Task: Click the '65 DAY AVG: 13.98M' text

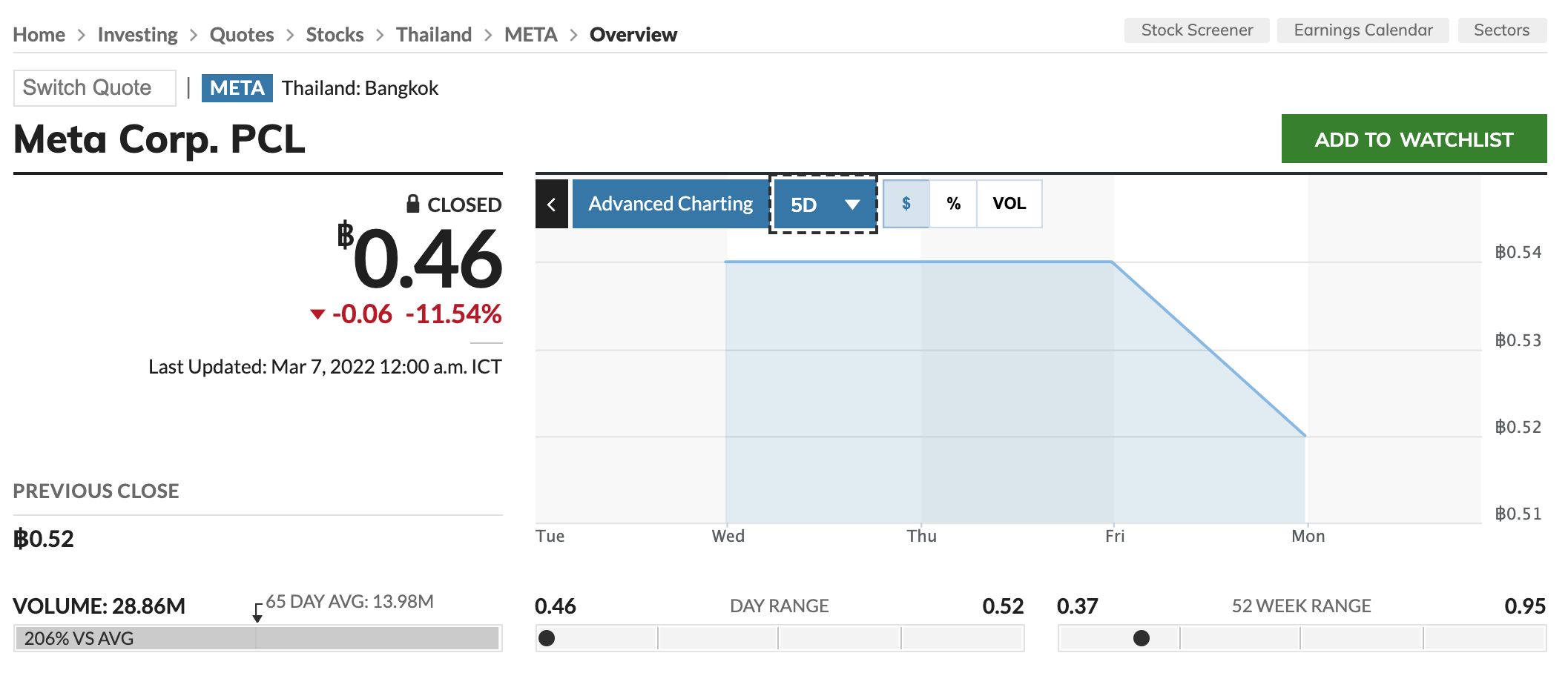Action: pyautogui.click(x=350, y=602)
